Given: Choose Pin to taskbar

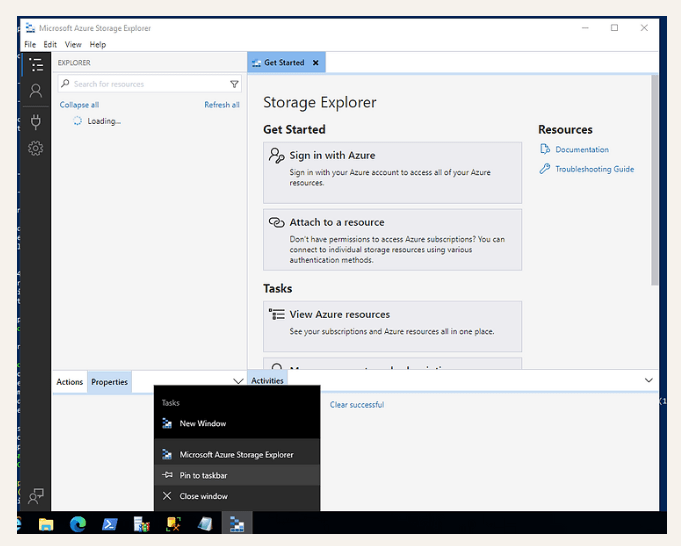Looking at the screenshot, I should click(237, 475).
